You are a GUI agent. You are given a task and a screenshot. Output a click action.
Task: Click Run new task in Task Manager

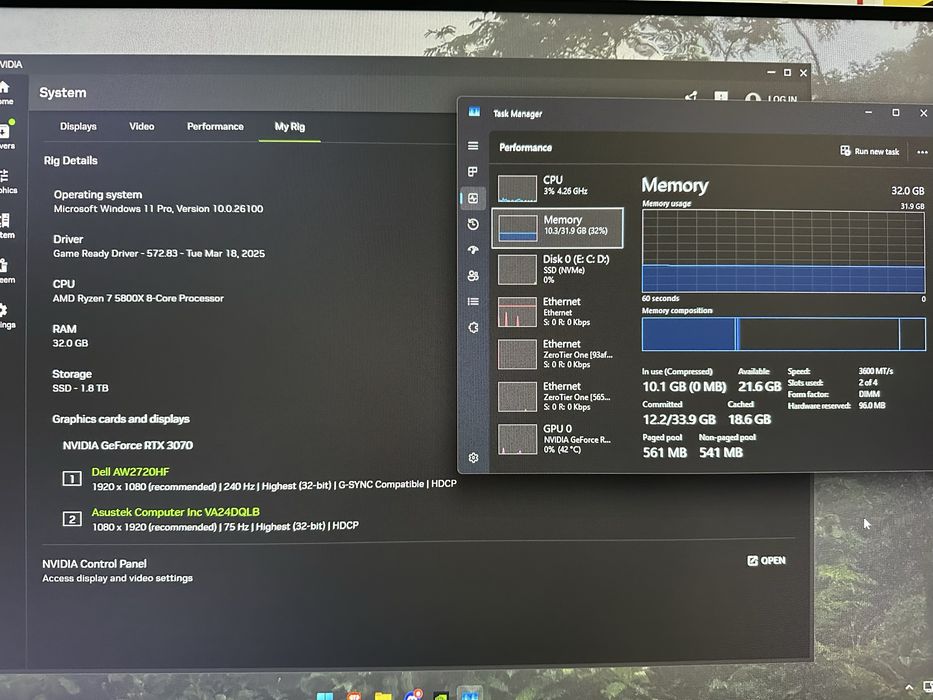(869, 151)
